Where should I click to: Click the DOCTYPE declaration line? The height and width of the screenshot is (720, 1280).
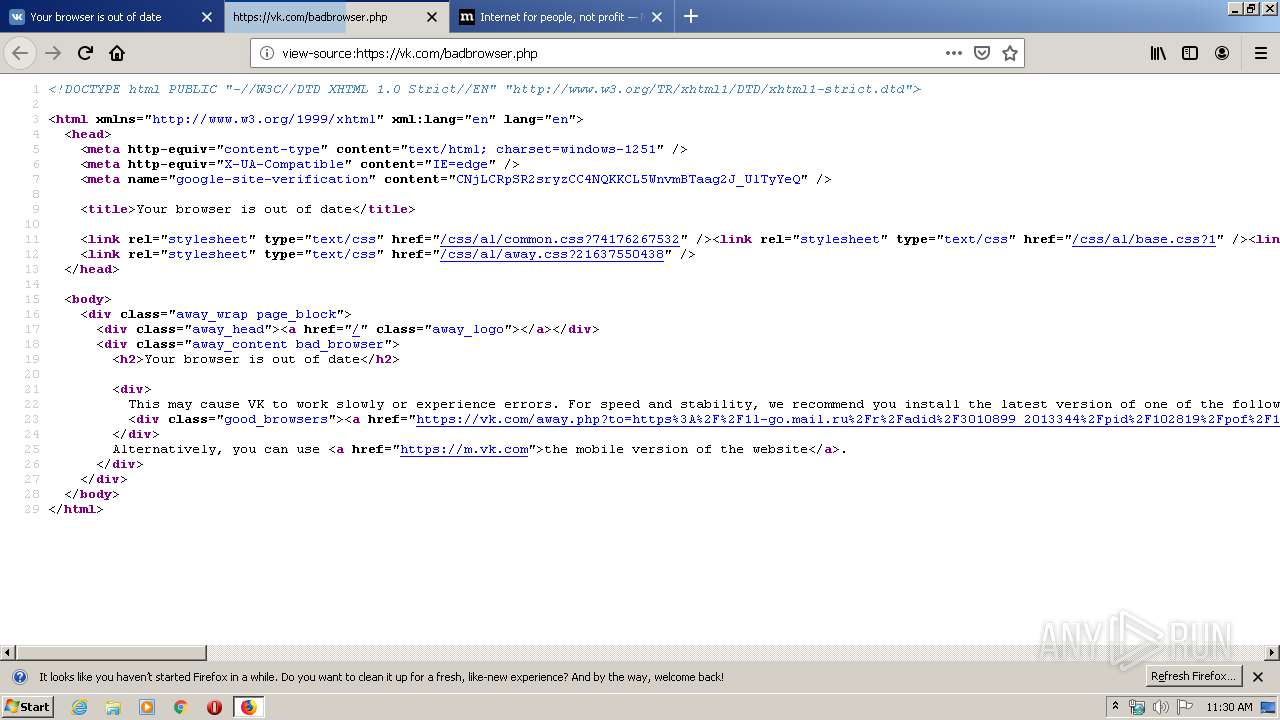click(484, 89)
